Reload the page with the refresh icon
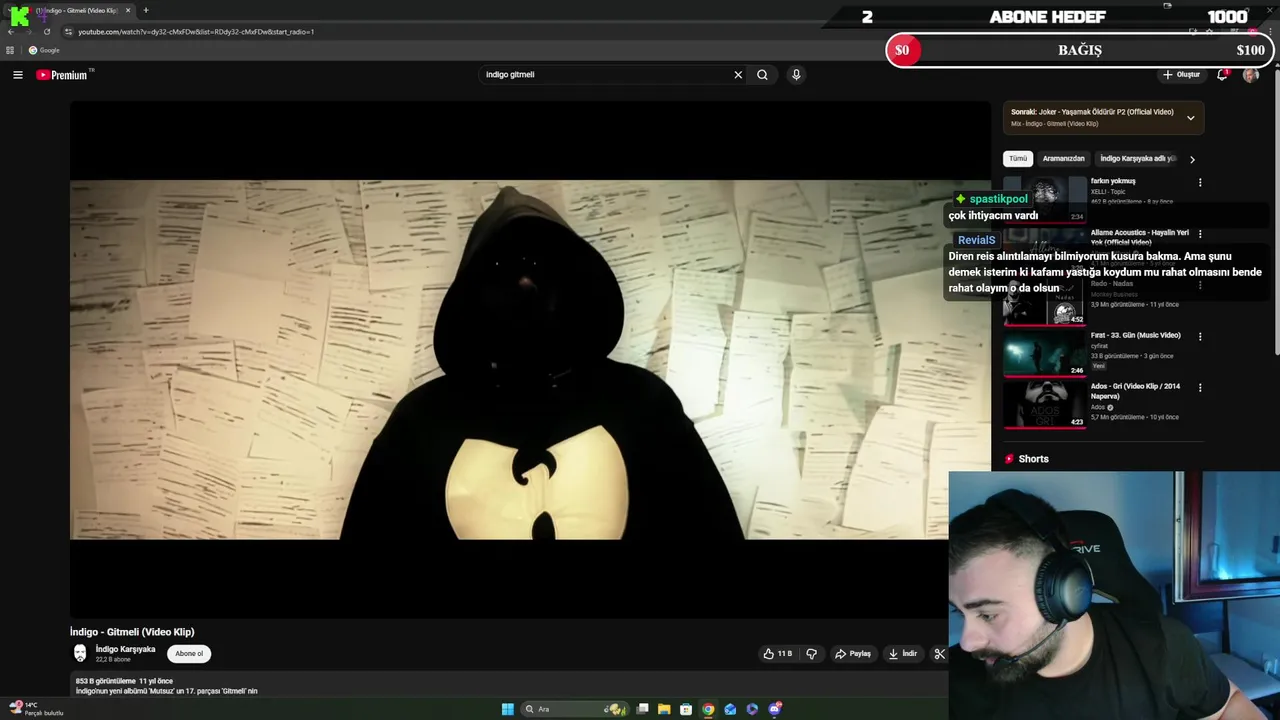1280x720 pixels. (46, 32)
